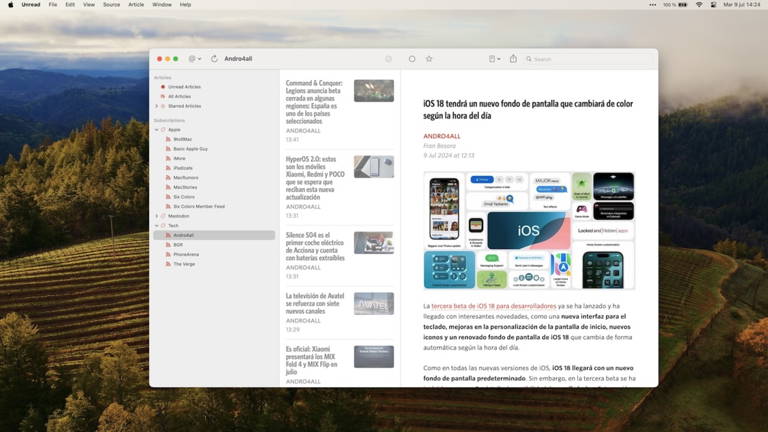Image resolution: width=768 pixels, height=432 pixels.
Task: Click the feed icon beside Six Colors
Action: [x=168, y=197]
